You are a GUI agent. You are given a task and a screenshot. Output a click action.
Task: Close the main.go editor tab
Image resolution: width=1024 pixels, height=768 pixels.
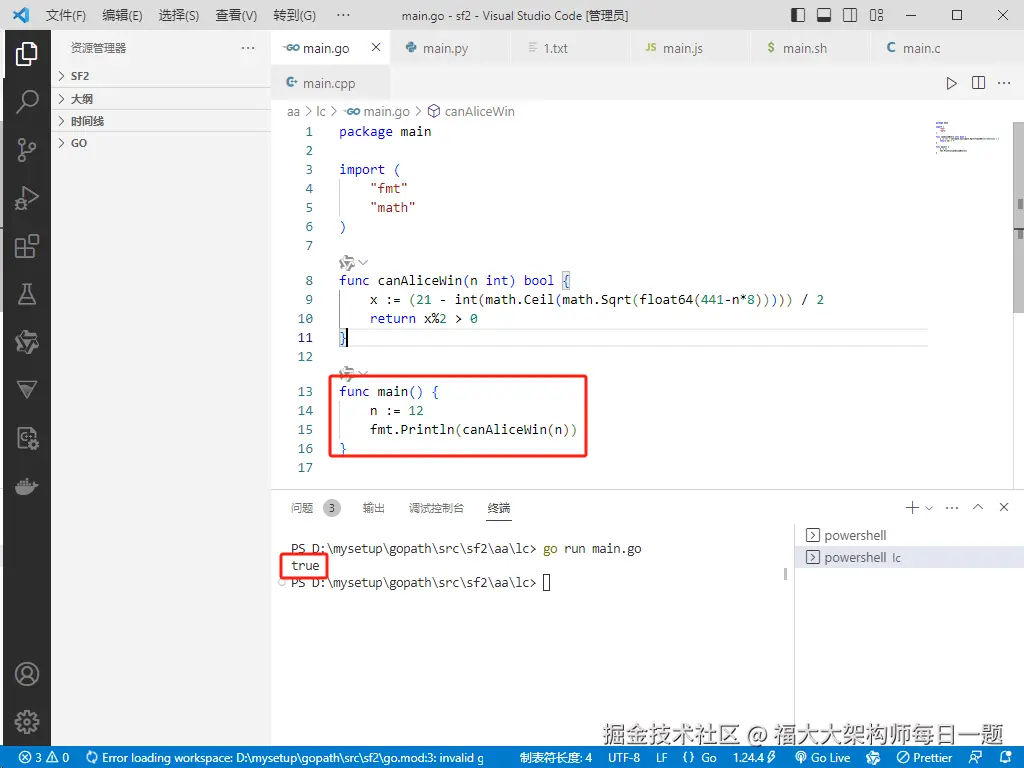(376, 48)
